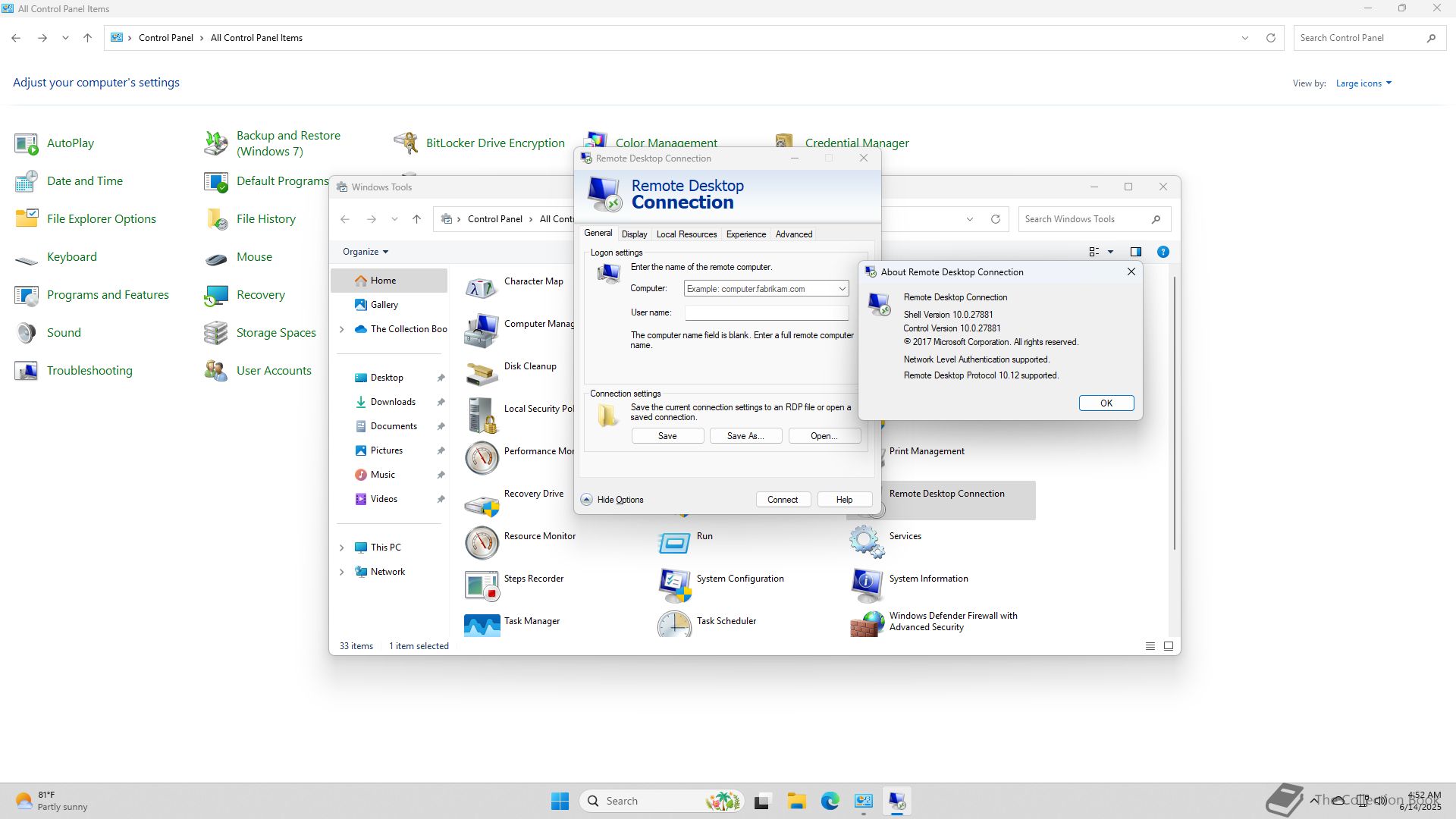Screen dimensions: 1456x819
Task: Open System Information icon
Action: point(866,585)
